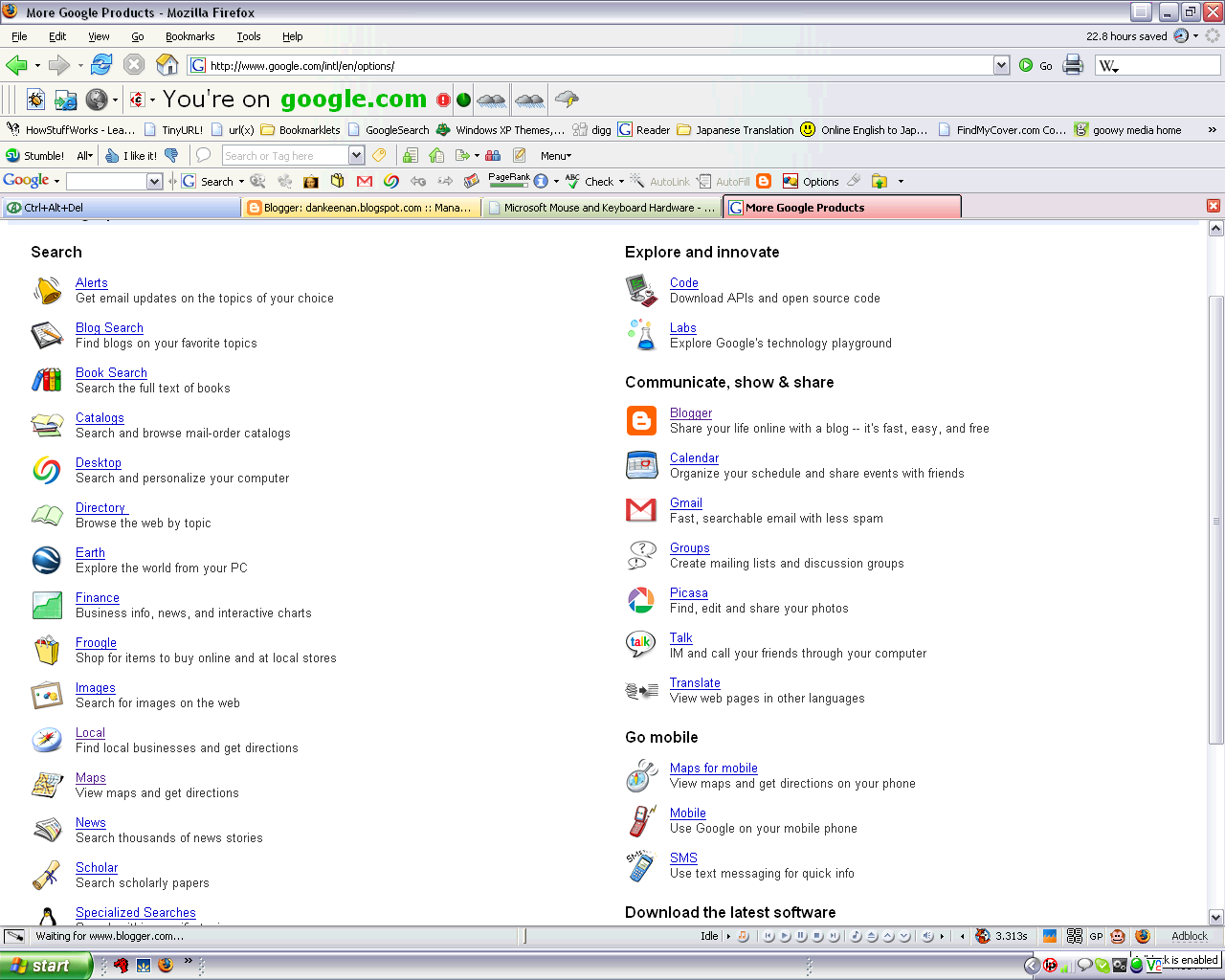Click the printer icon

(x=1073, y=65)
